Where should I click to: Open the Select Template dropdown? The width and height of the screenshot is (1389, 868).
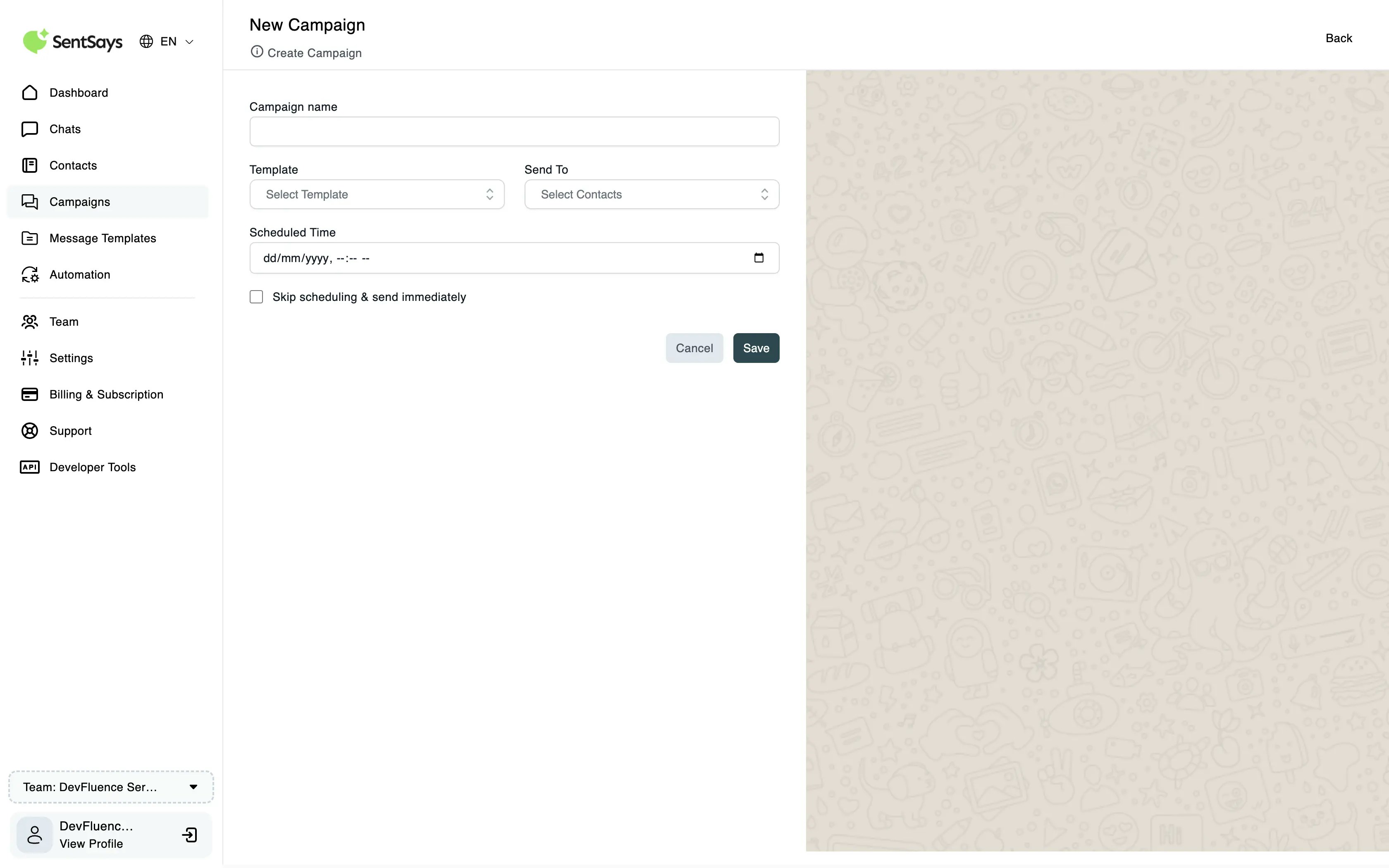coord(377,195)
